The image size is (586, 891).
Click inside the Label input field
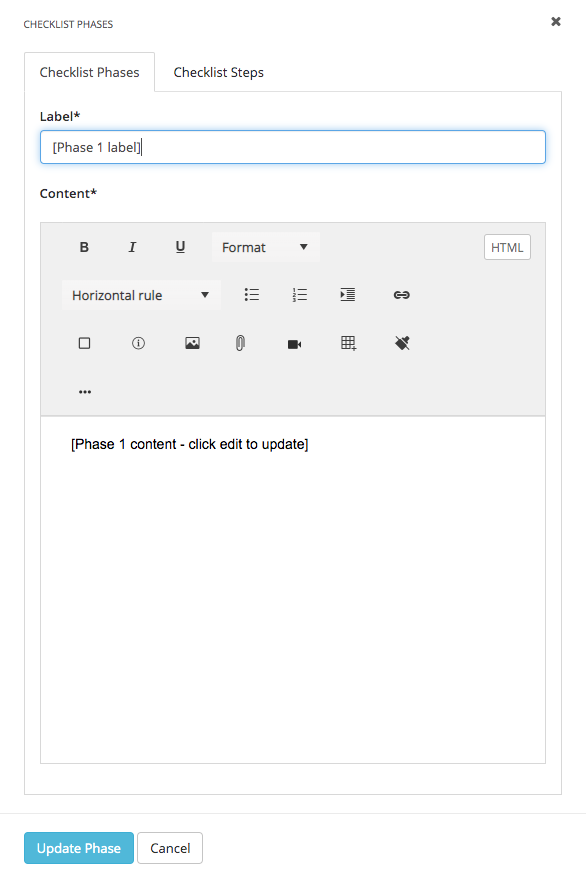tap(292, 147)
